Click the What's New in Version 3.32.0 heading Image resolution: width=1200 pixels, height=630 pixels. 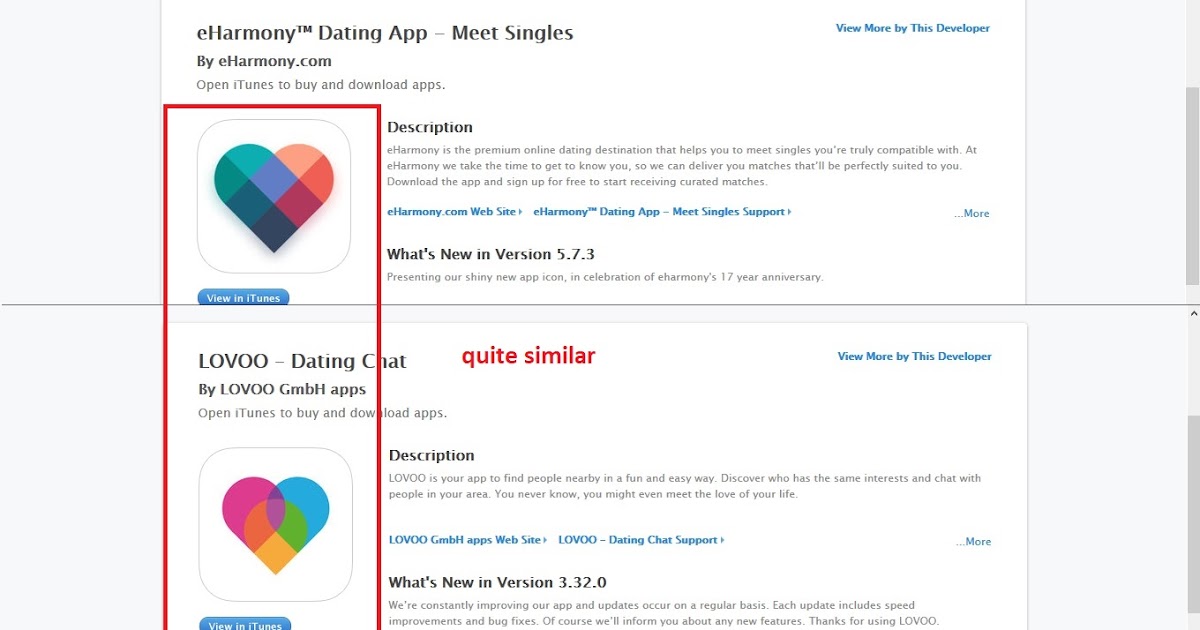point(498,582)
